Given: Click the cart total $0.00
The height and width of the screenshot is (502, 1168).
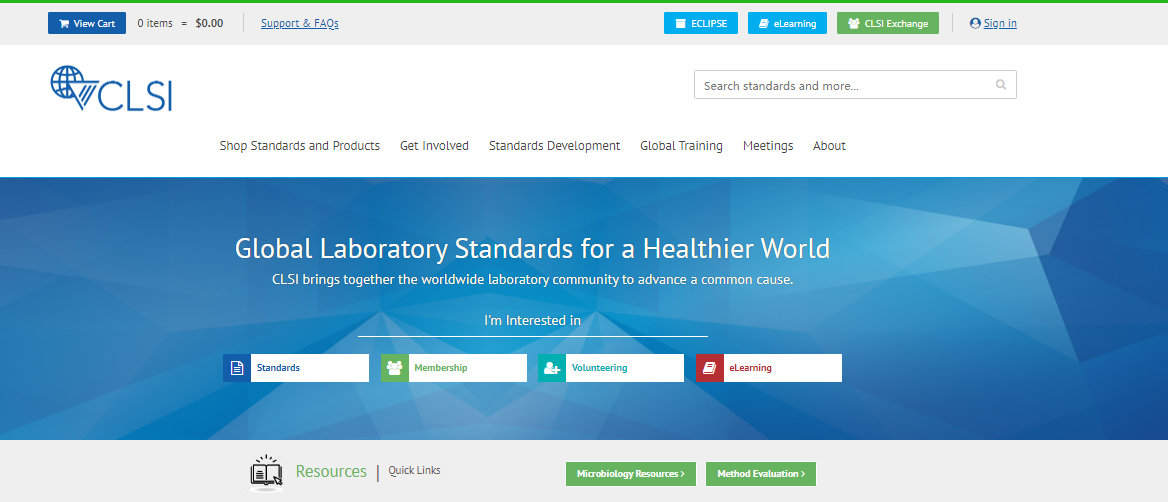Looking at the screenshot, I should click(x=209, y=23).
